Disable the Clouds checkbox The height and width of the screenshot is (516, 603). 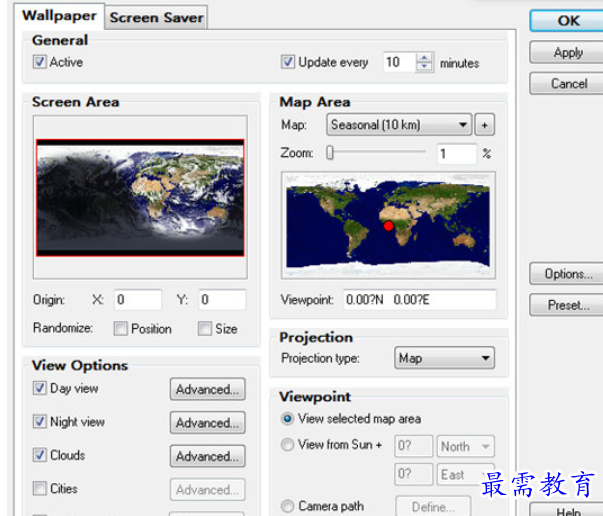[40, 455]
